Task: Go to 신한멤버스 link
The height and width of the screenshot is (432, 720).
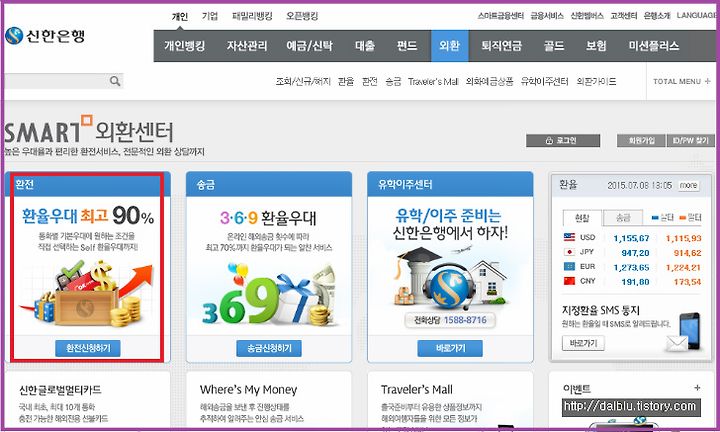Action: coord(587,16)
